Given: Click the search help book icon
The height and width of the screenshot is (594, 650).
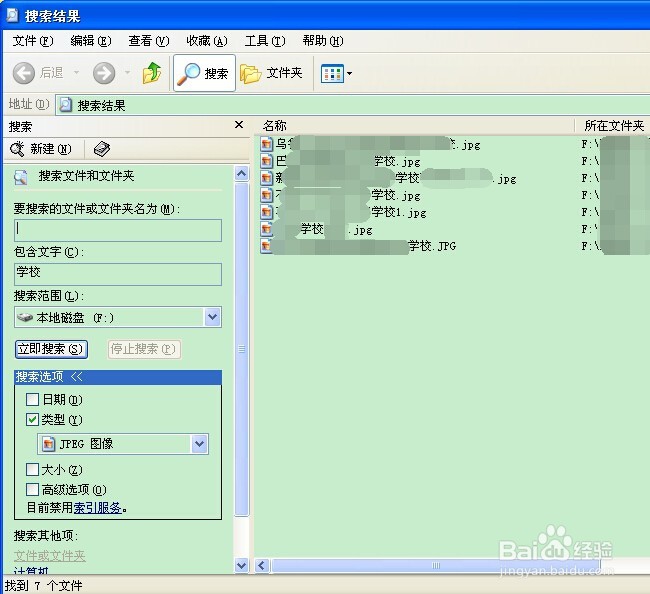Looking at the screenshot, I should [102, 149].
